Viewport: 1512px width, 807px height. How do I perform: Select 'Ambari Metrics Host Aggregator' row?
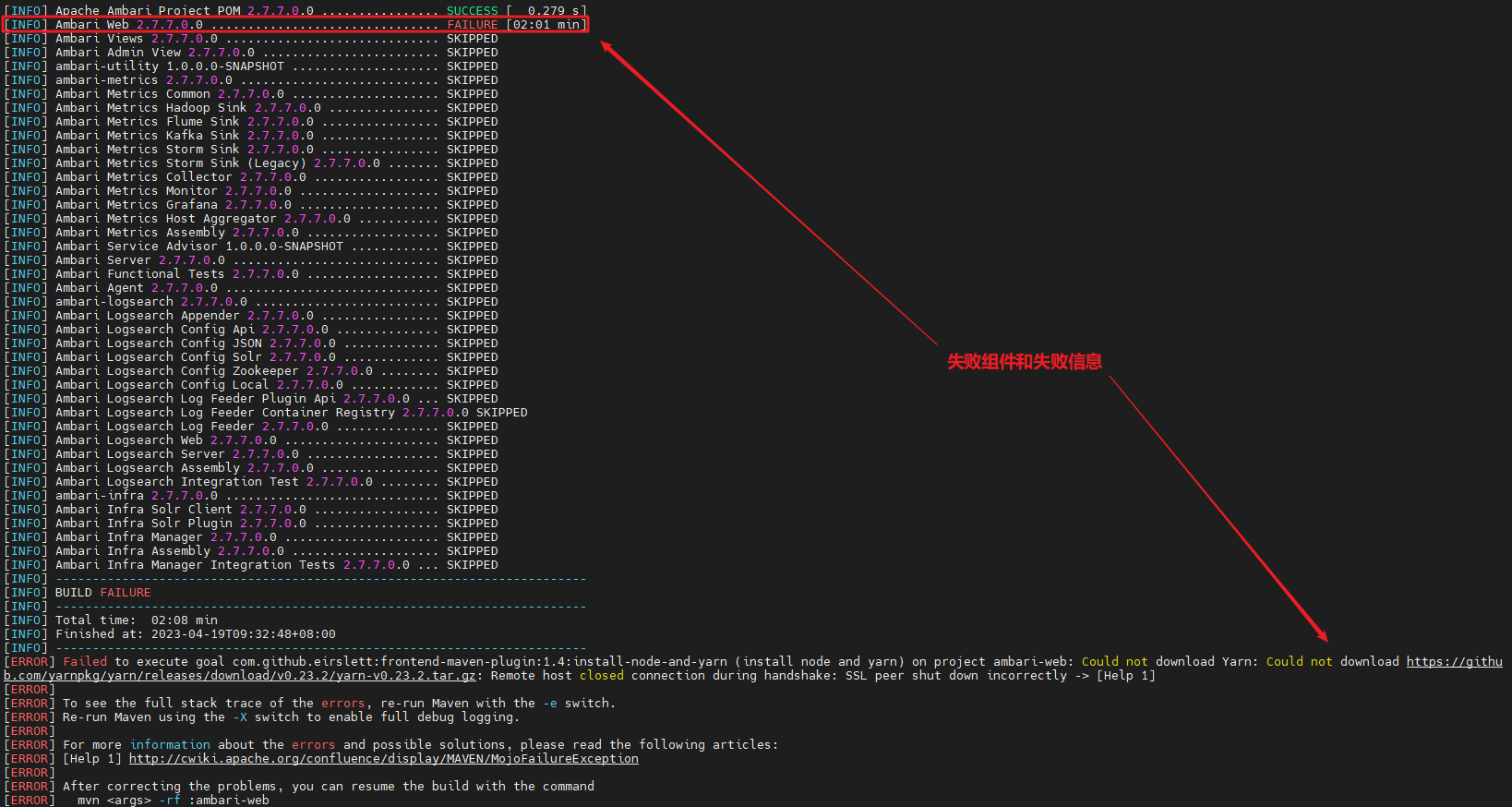[251, 219]
